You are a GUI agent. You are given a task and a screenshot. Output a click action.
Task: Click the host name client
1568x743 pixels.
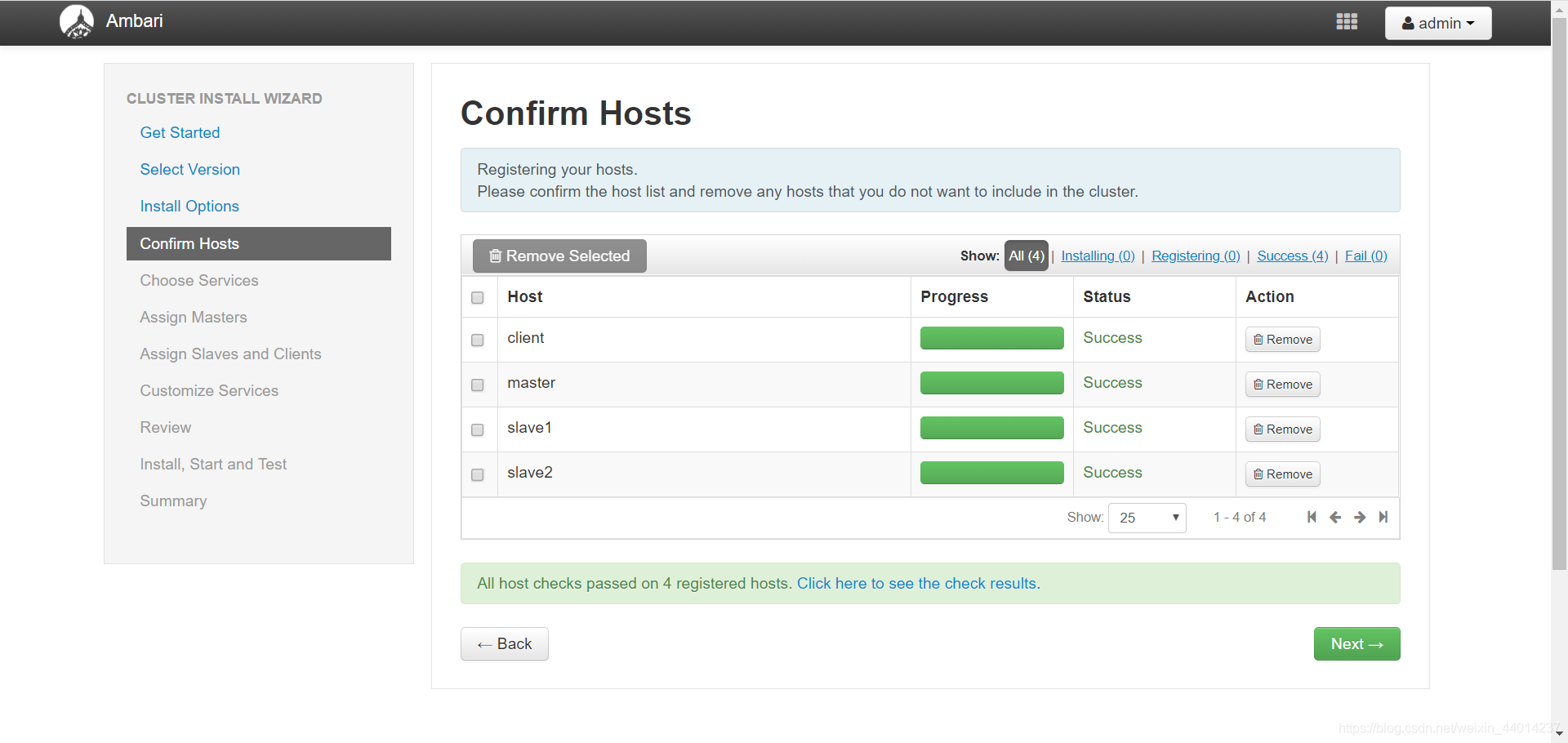525,338
